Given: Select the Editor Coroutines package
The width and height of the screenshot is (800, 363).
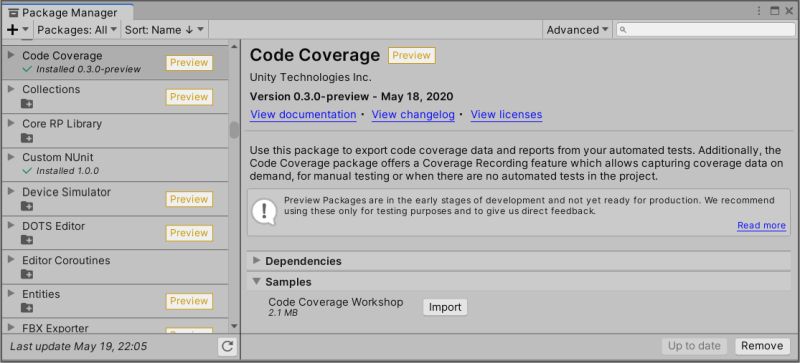Looking at the screenshot, I should tap(115, 267).
